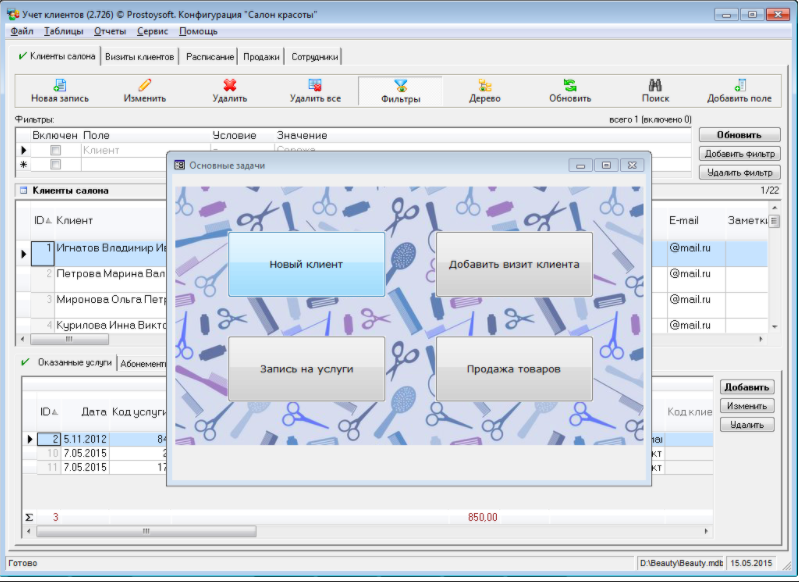This screenshot has width=799, height=582.
Task: Switch to the Продажи tab
Action: click(261, 57)
